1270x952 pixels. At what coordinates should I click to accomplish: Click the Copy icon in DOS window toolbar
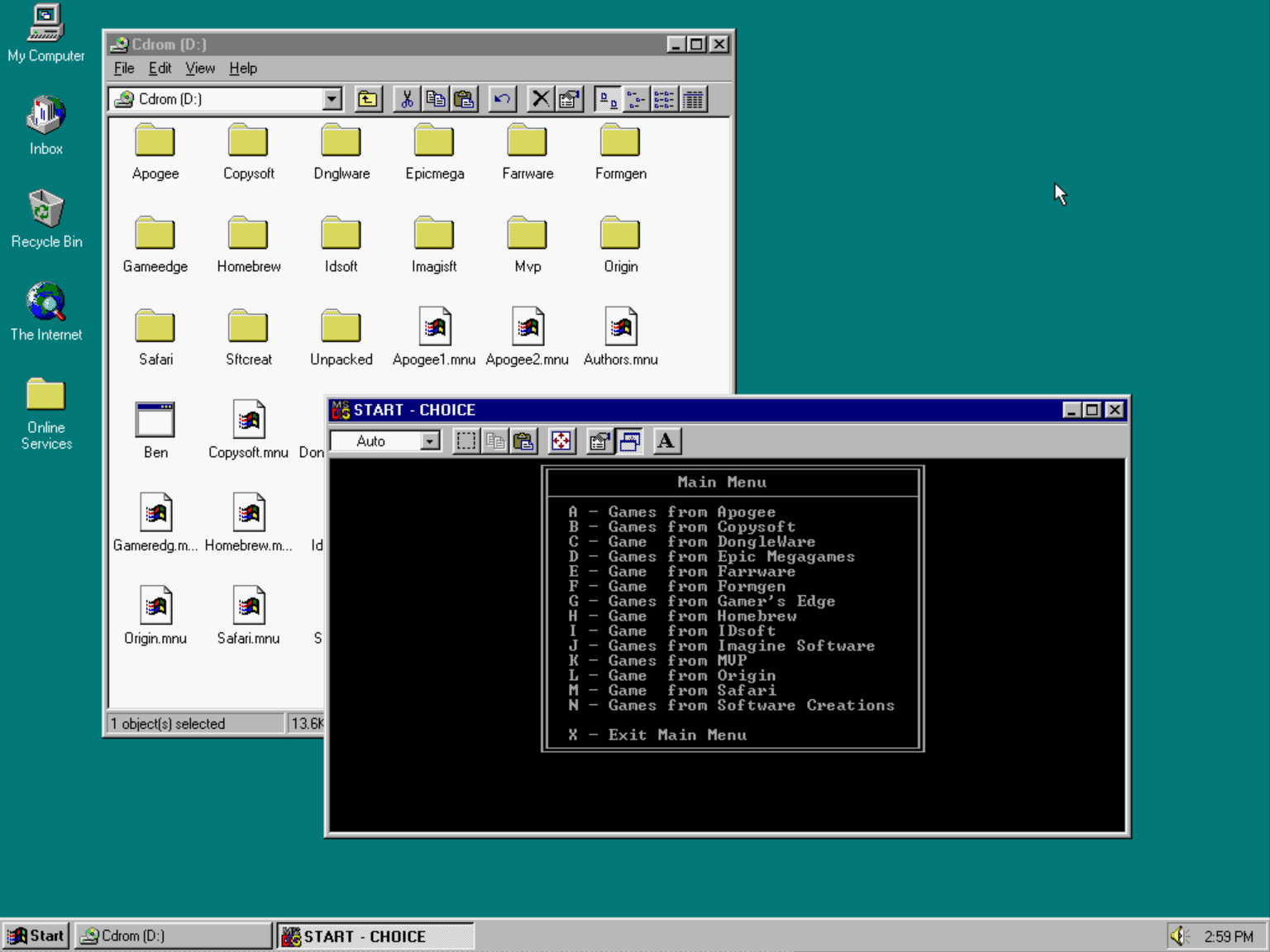point(495,441)
